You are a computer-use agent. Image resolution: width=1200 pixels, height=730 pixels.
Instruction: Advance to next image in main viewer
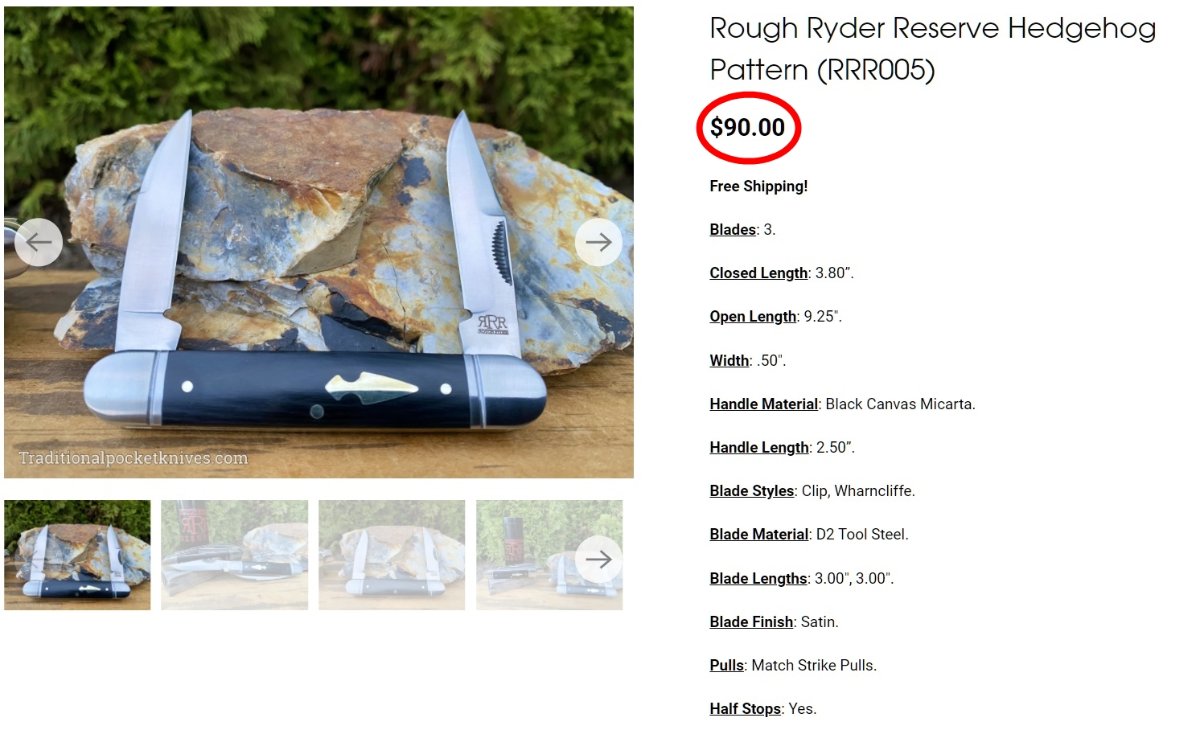(599, 242)
